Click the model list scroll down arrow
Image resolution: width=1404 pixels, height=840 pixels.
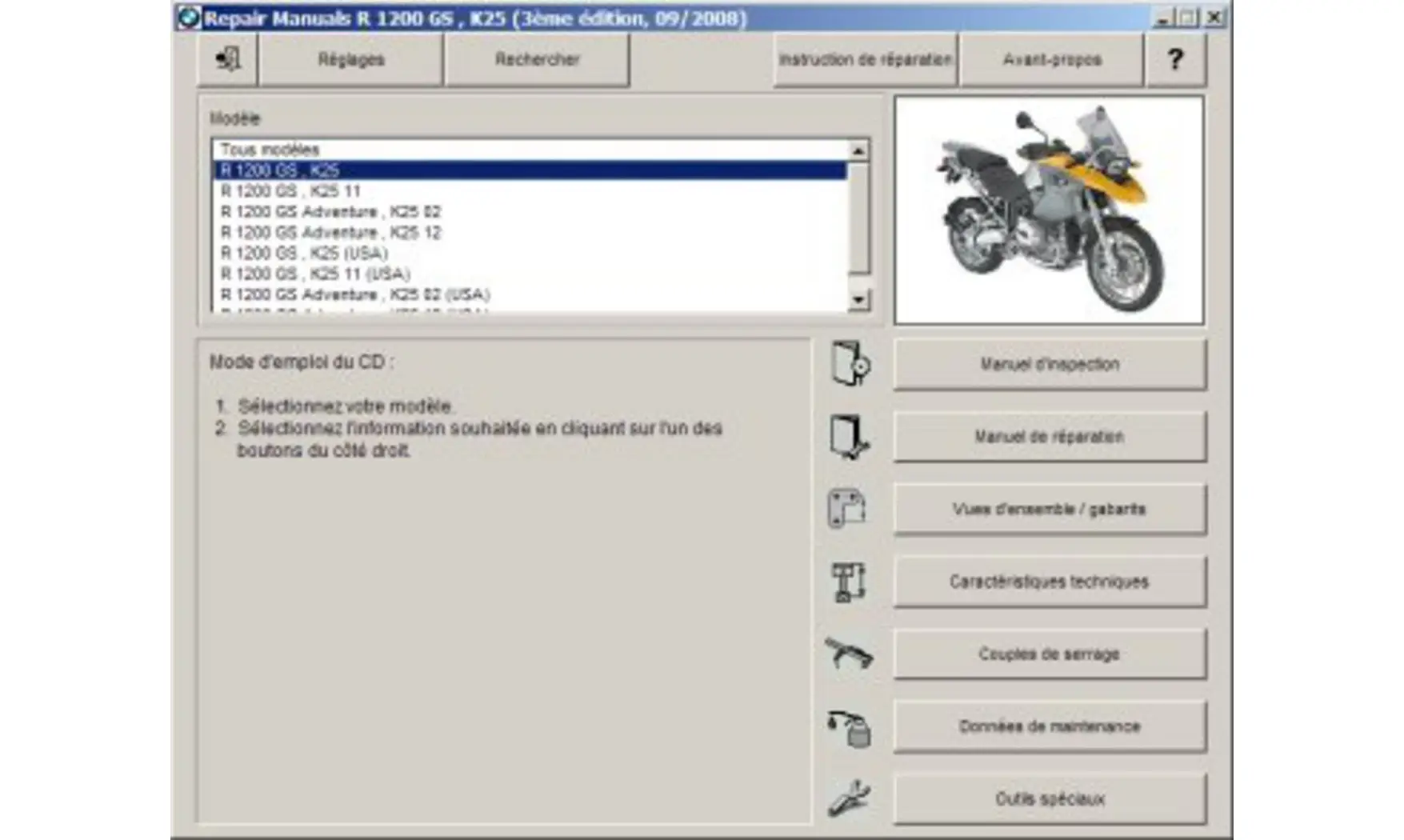tap(858, 300)
